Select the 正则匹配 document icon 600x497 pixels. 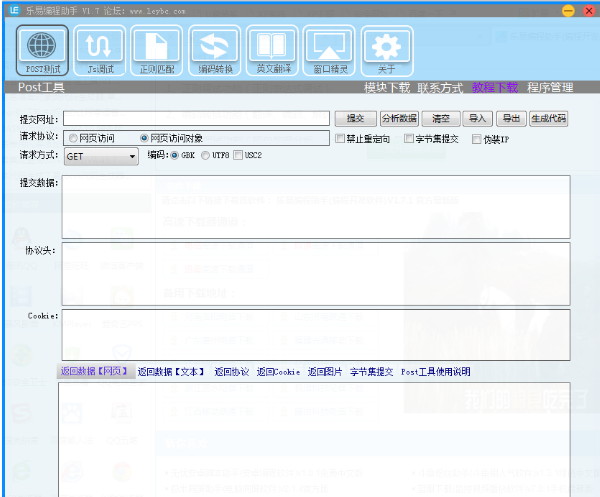156,51
